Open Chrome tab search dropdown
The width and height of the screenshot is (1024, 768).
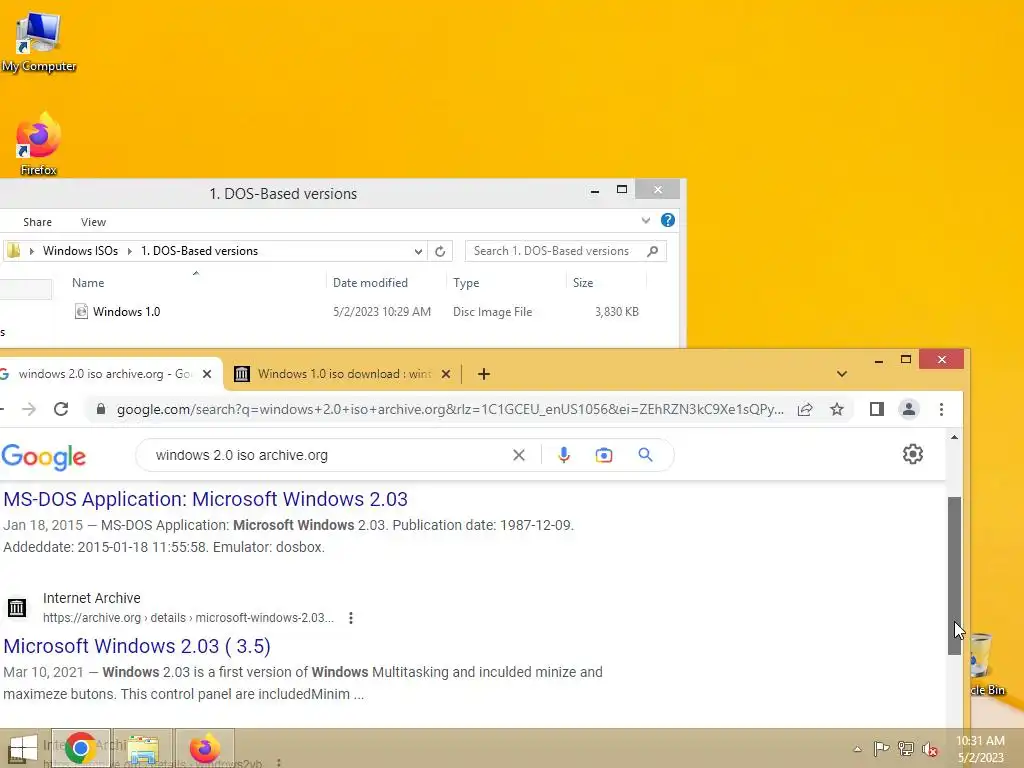pos(841,374)
